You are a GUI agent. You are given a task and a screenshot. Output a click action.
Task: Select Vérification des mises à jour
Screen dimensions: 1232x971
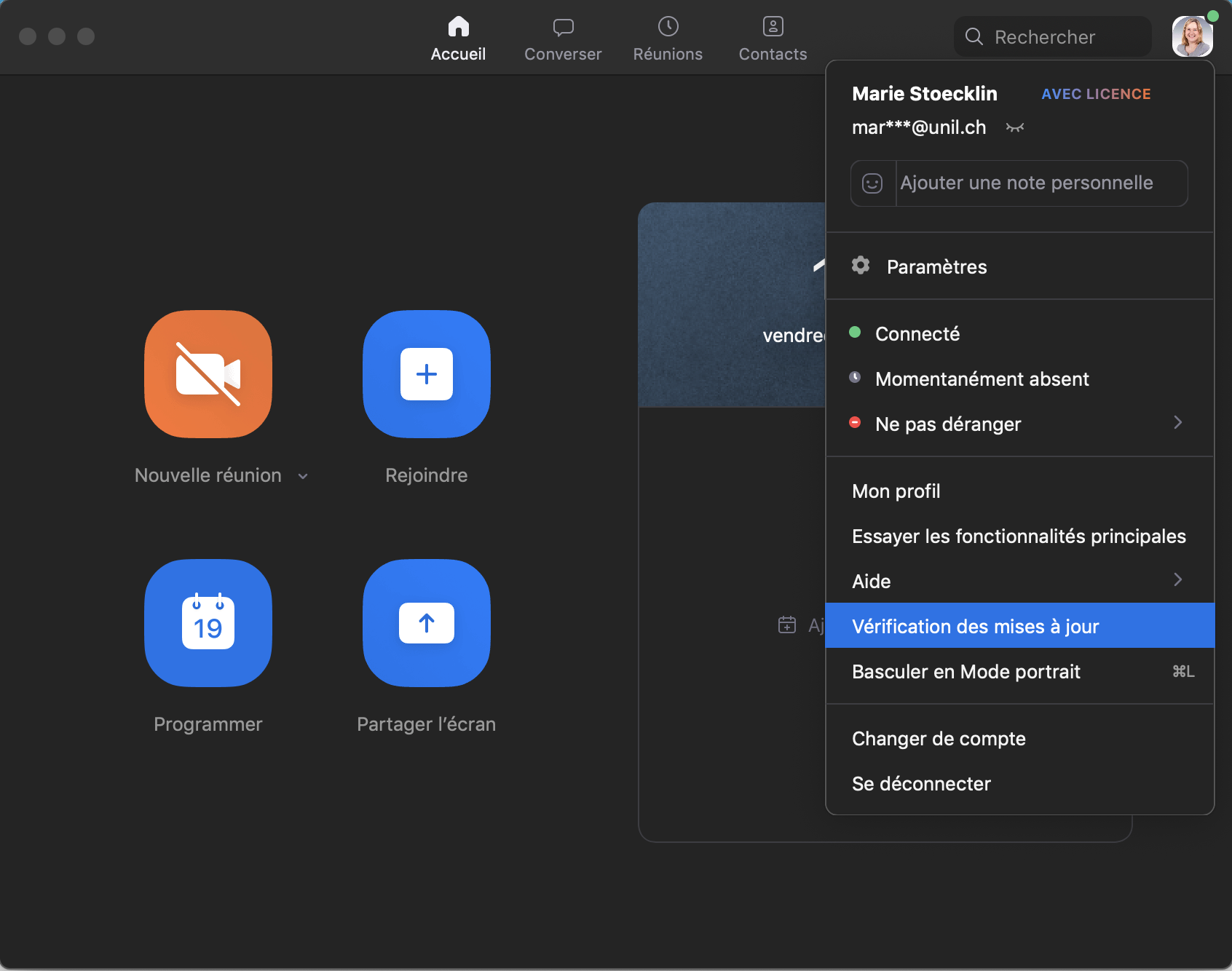[x=975, y=626]
